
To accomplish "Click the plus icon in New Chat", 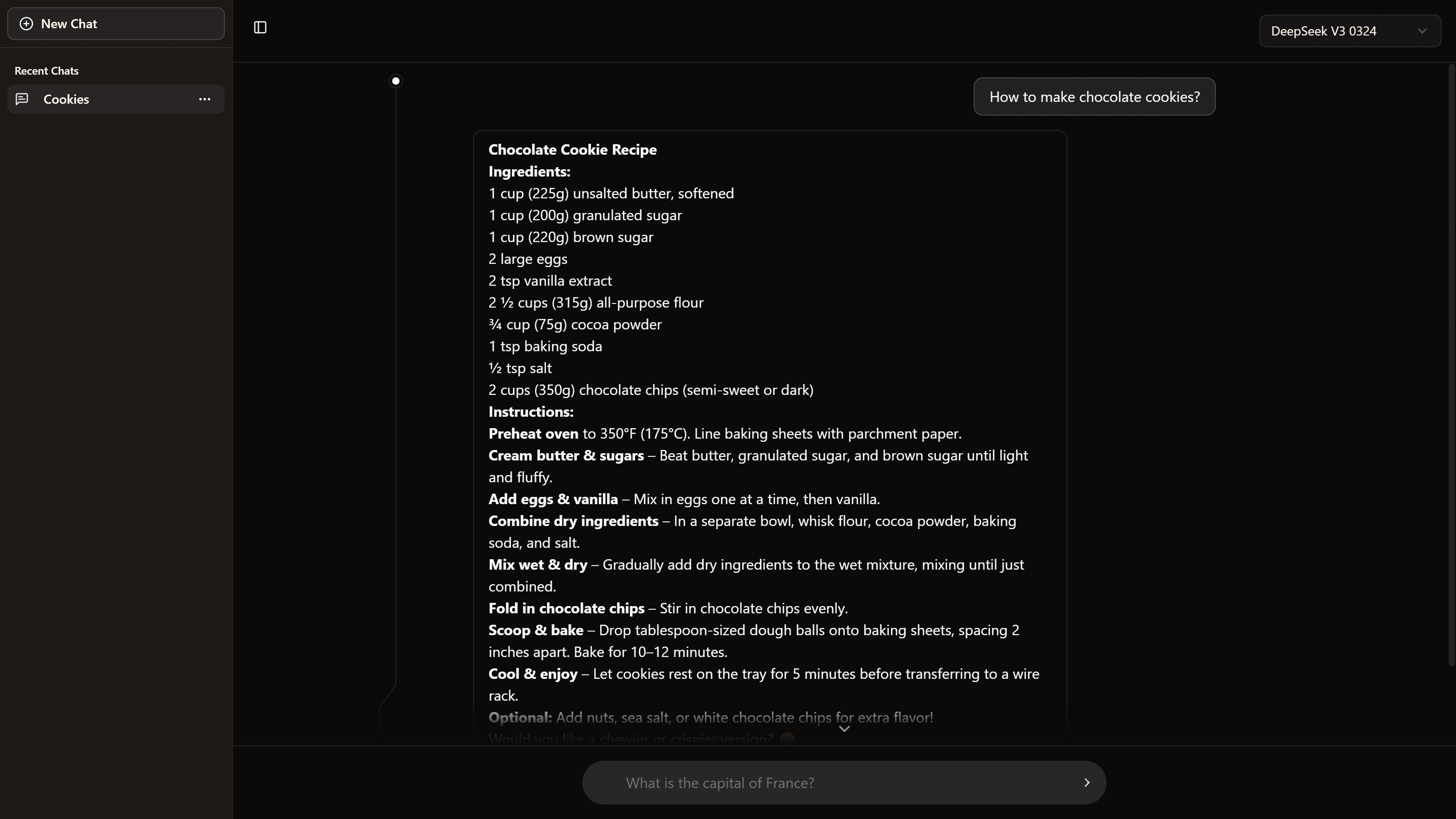I will tap(26, 24).
